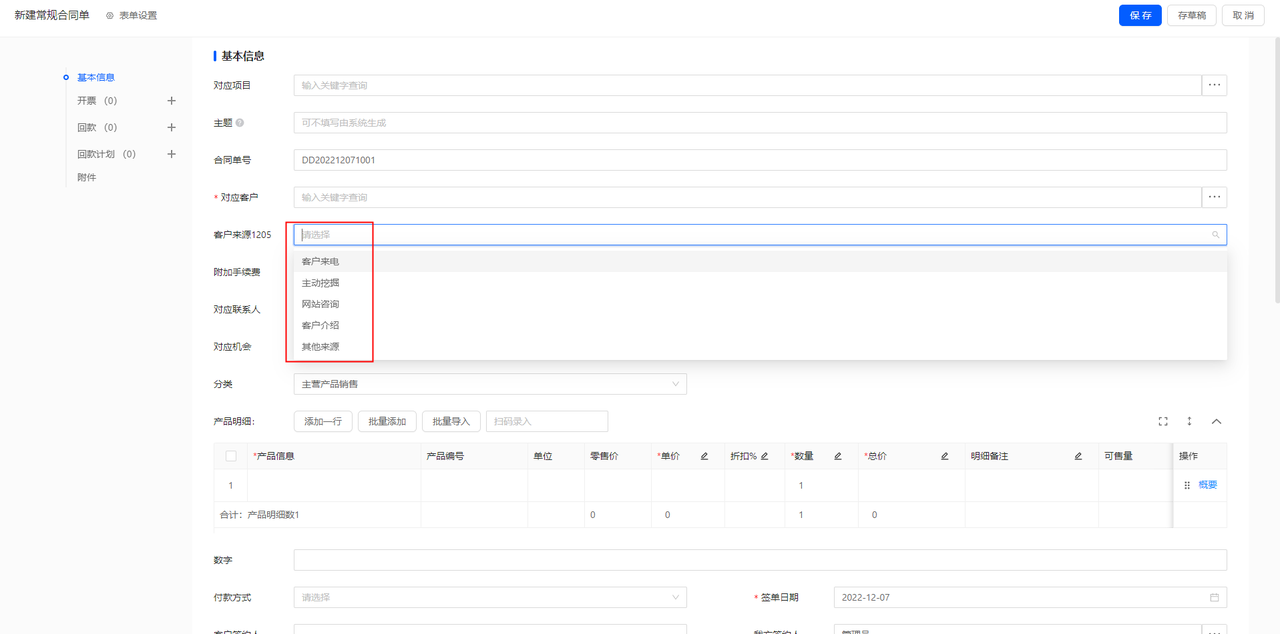The width and height of the screenshot is (1280, 634).
Task: Choose 客户来电 from dropdown list
Action: (x=760, y=261)
